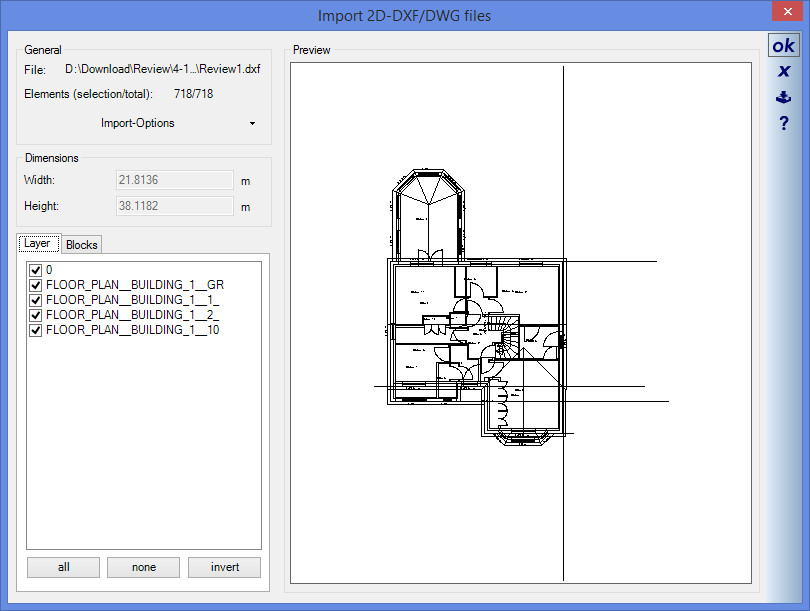Toggle FLOOR_PLAN__BUILDING_1__GR layer checkbox
The height and width of the screenshot is (611, 810).
click(x=35, y=285)
